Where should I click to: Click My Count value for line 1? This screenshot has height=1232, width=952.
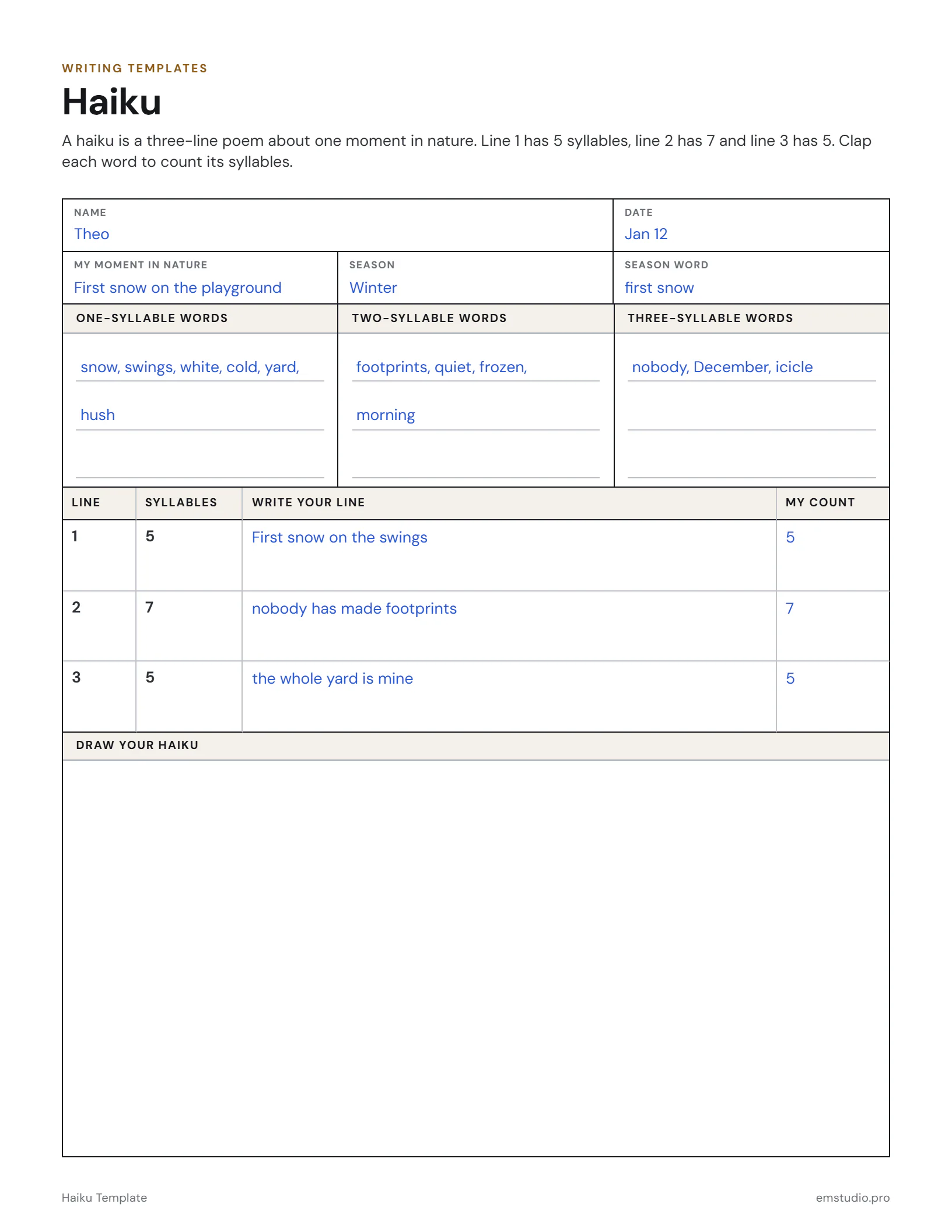pos(790,537)
